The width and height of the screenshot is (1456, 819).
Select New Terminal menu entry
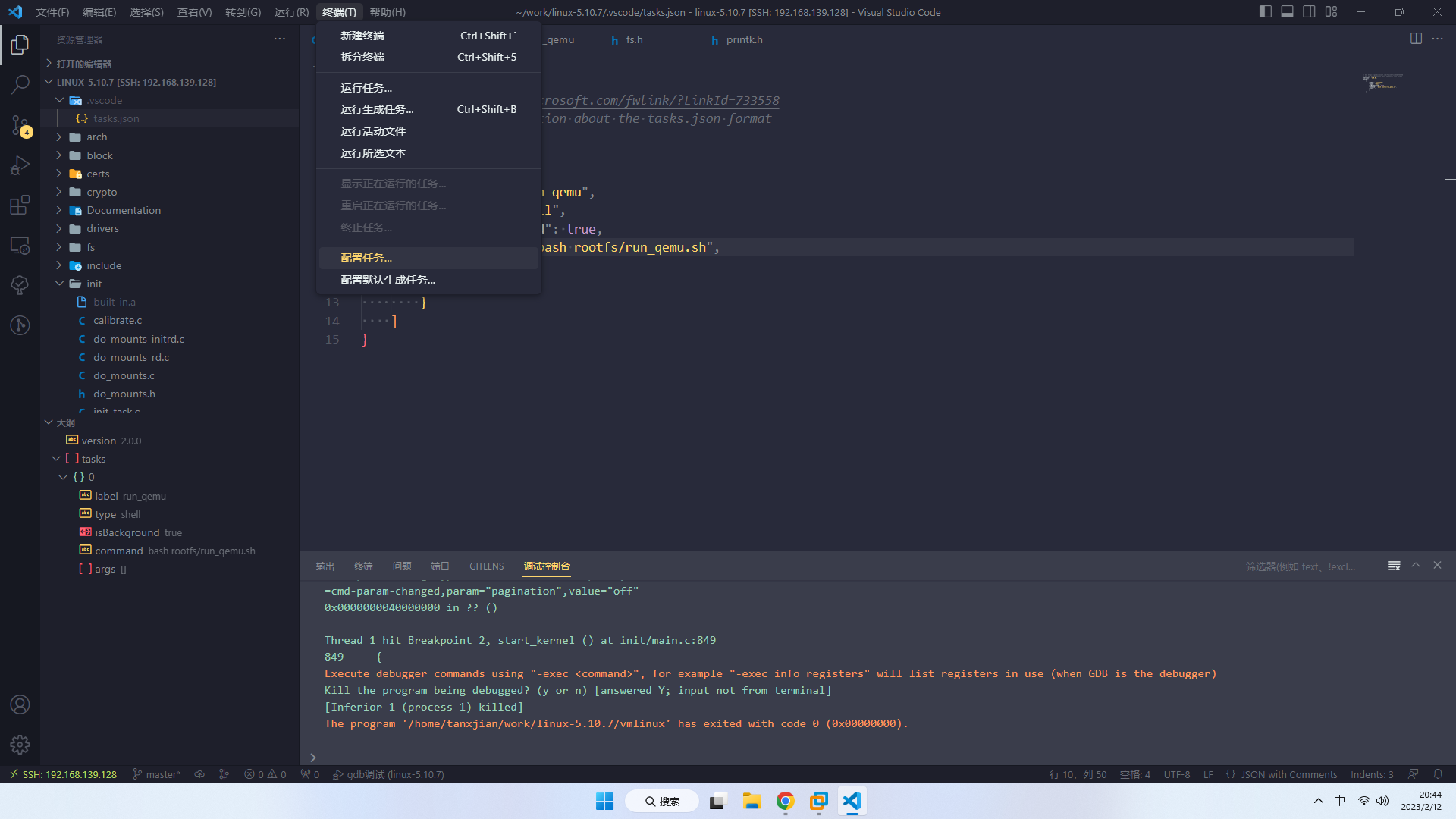(x=428, y=36)
